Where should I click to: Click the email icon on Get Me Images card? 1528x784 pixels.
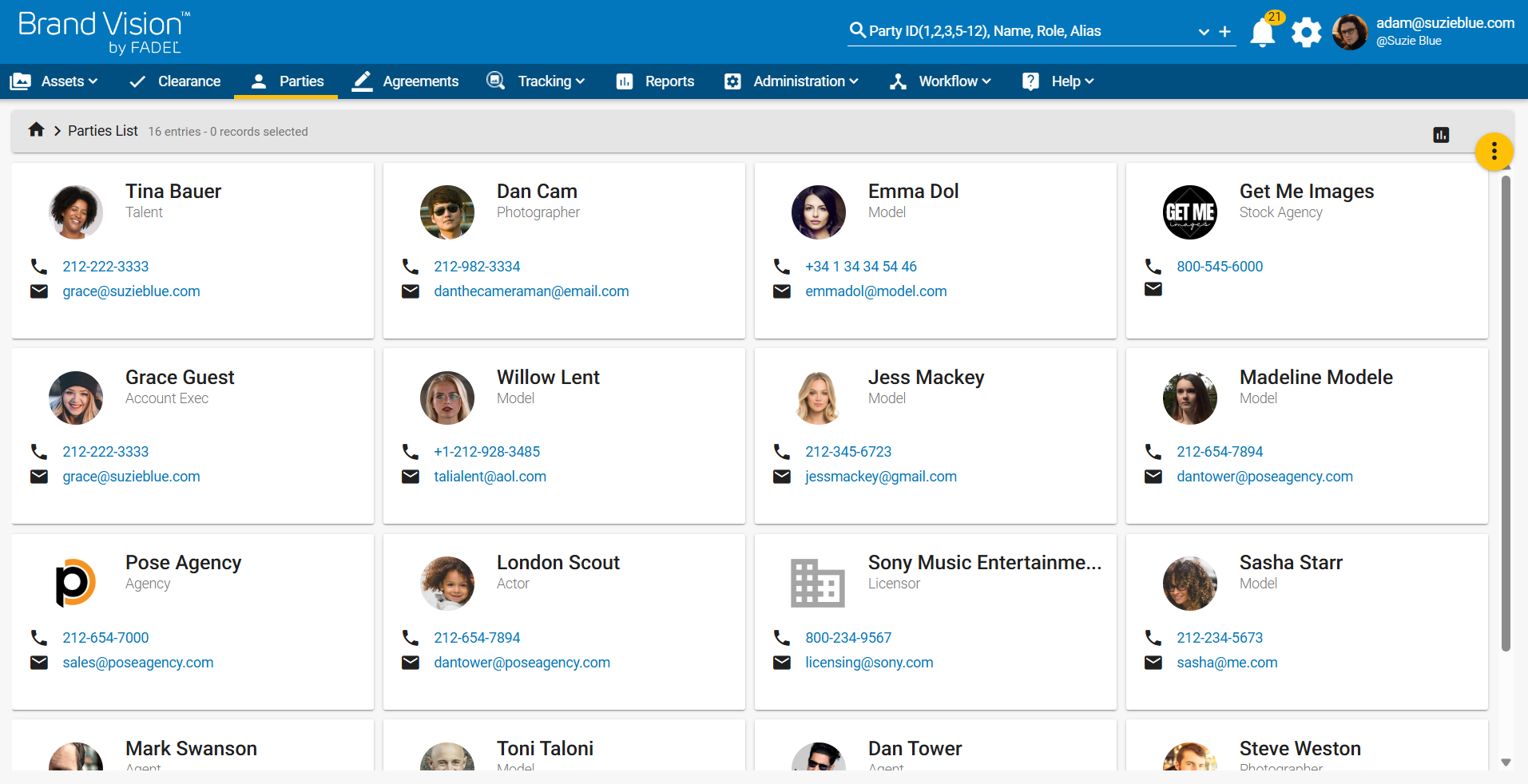pyautogui.click(x=1153, y=289)
